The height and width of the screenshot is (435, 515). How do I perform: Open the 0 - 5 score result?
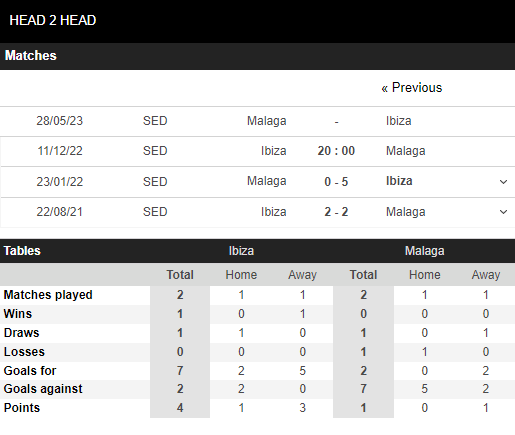[x=336, y=182]
